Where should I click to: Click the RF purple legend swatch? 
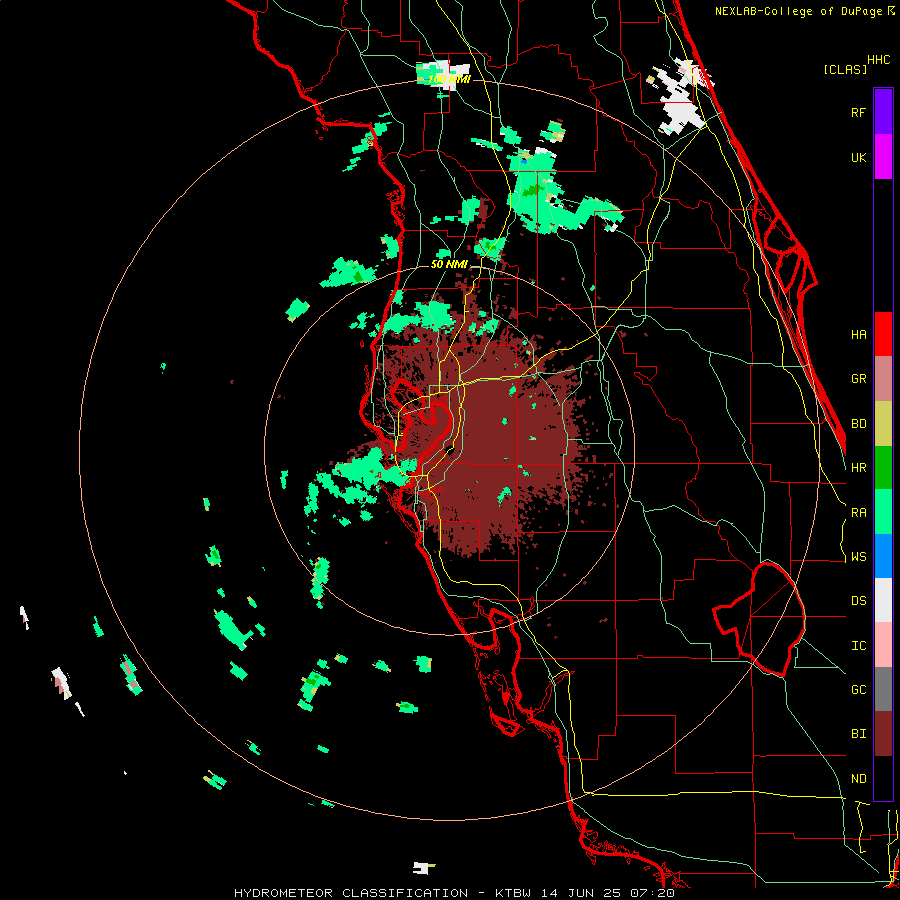click(x=883, y=112)
